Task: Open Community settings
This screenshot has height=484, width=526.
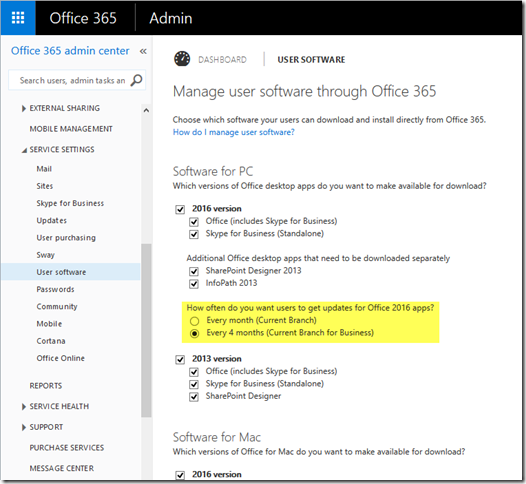Action: tap(57, 307)
